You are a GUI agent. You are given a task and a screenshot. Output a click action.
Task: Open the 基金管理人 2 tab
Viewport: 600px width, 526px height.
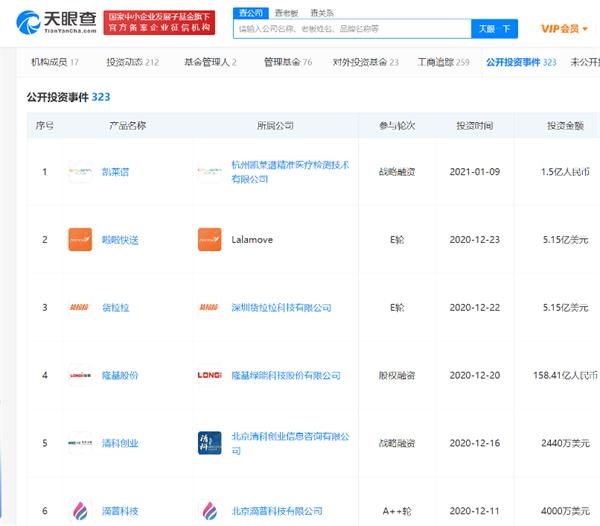coord(210,62)
